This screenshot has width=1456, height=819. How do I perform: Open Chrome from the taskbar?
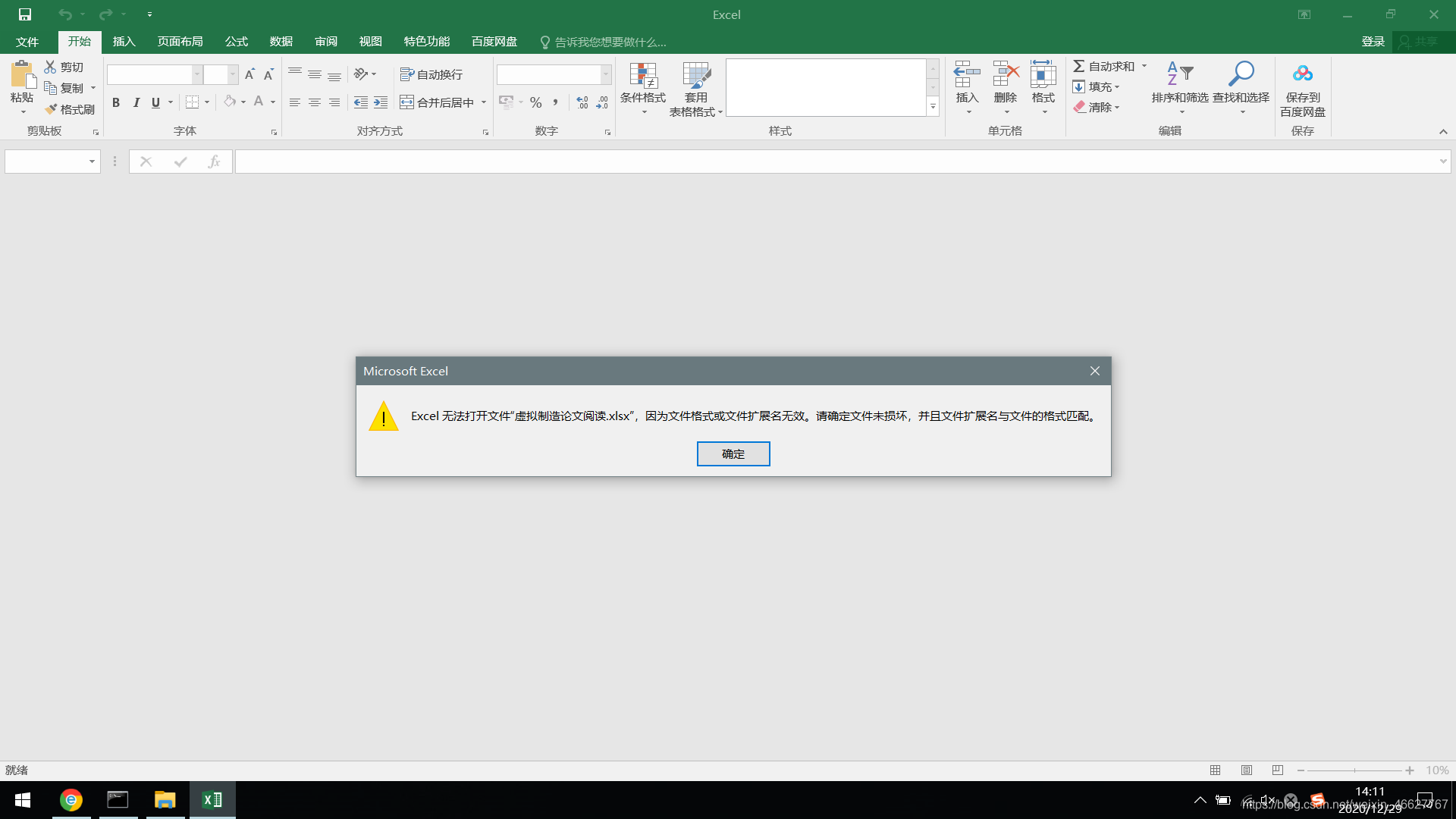coord(71,800)
